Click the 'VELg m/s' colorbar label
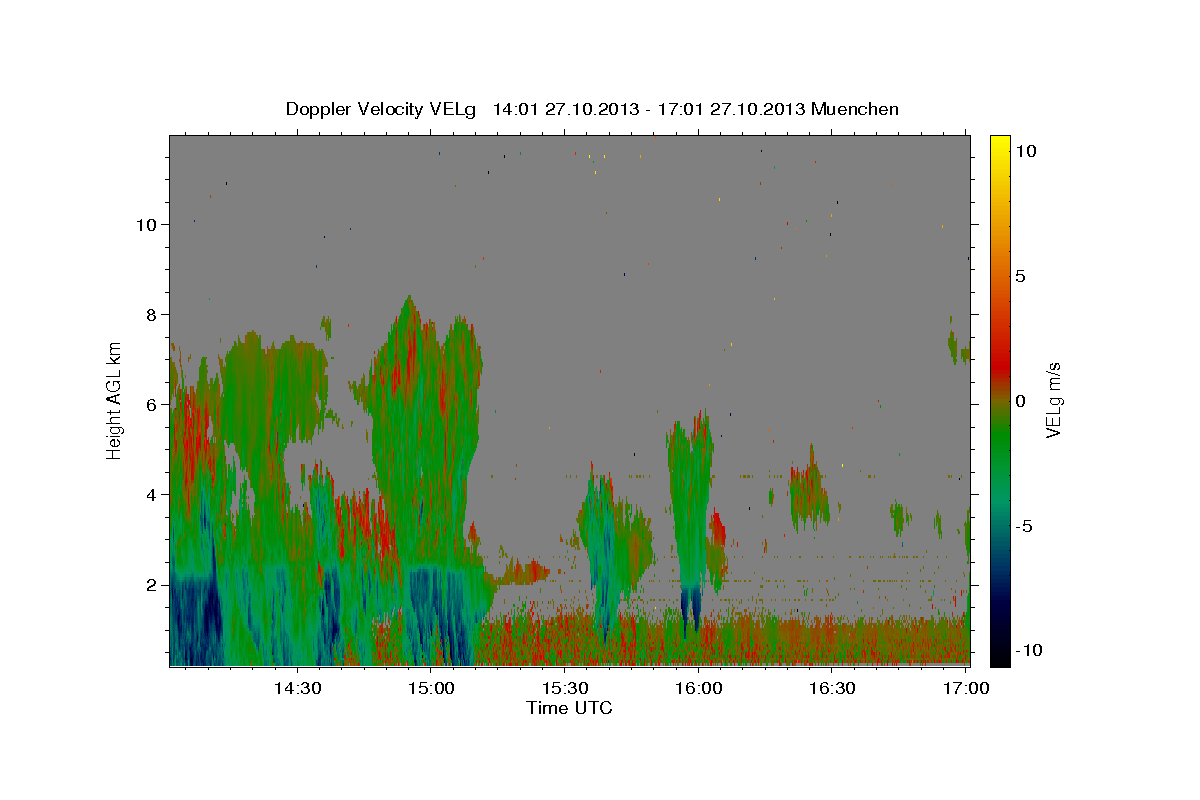This screenshot has width=1200, height=800. tap(1053, 400)
